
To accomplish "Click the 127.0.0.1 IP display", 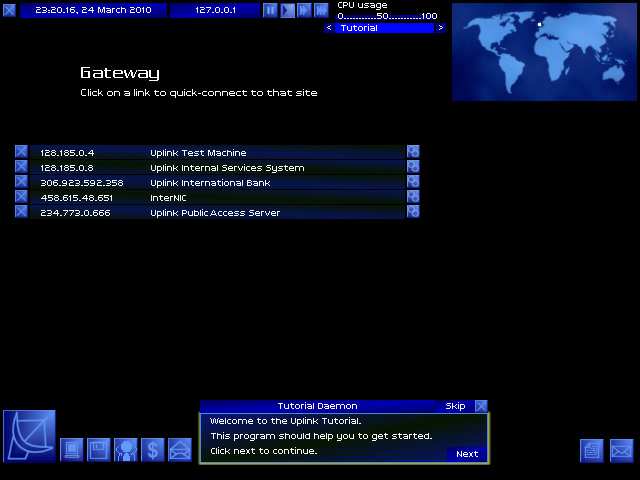I will point(215,10).
